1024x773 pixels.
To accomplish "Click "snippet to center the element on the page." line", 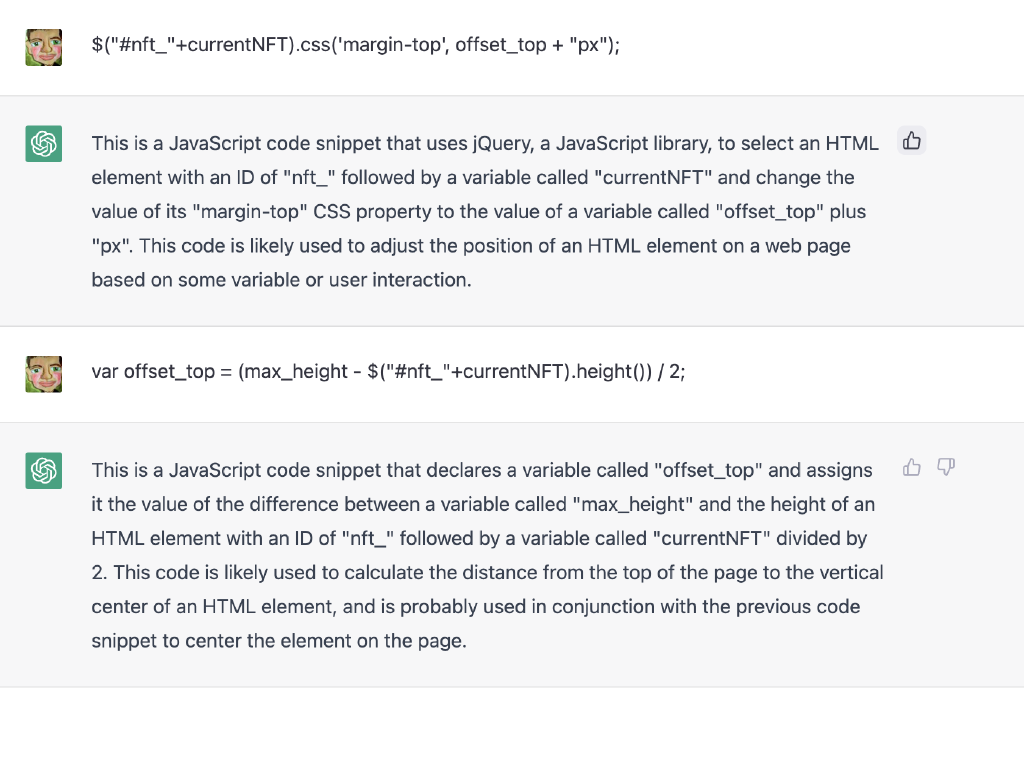I will (x=279, y=640).
